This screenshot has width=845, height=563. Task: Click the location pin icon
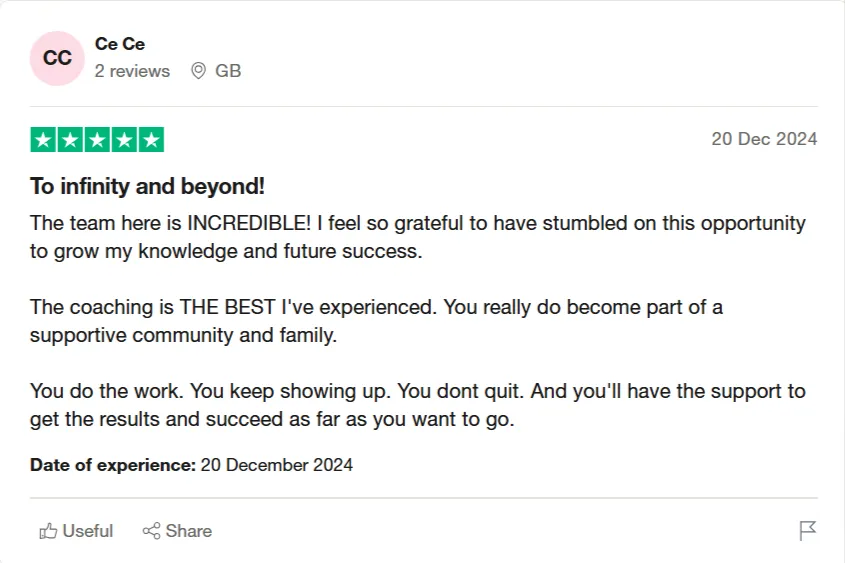tap(198, 71)
